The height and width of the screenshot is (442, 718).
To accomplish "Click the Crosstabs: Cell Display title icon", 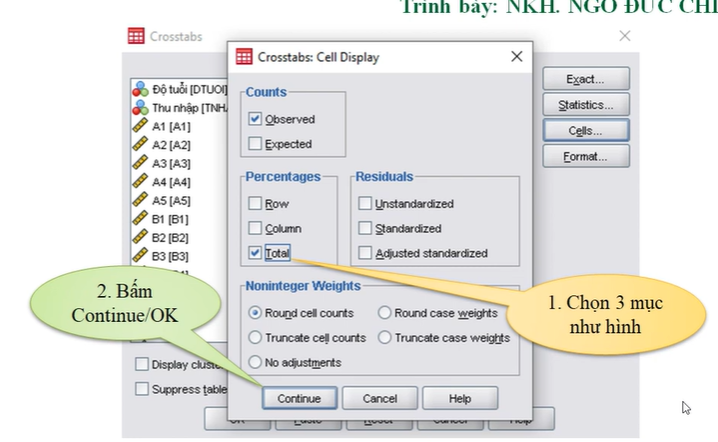I will (x=244, y=57).
